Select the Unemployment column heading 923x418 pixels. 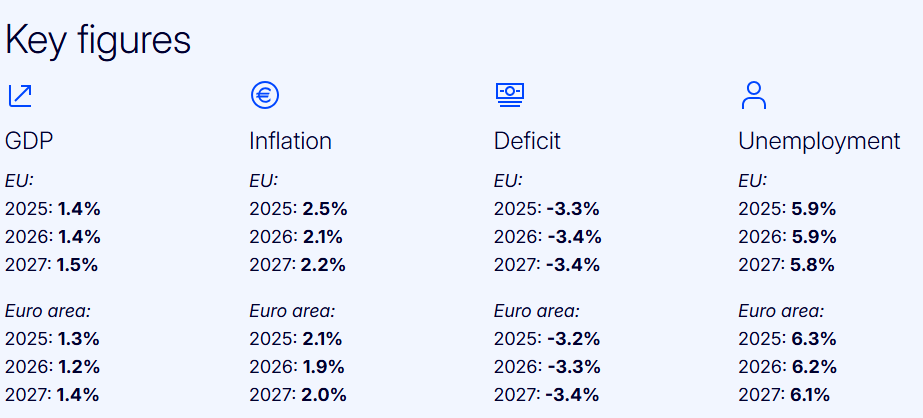[819, 141]
